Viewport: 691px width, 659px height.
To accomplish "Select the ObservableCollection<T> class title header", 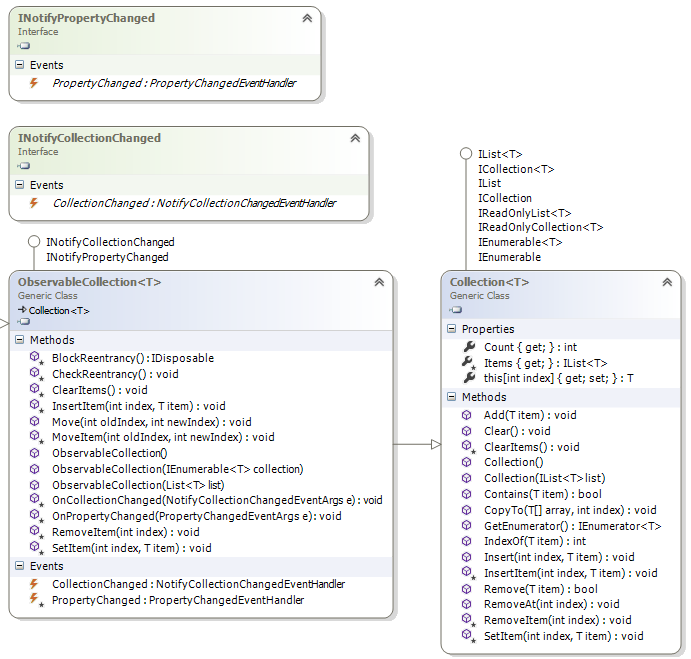I will (x=89, y=282).
